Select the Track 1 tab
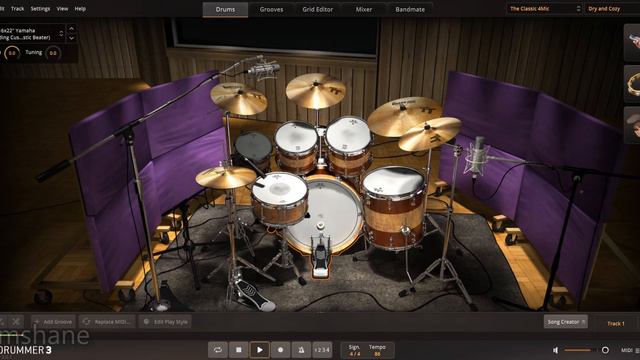The height and width of the screenshot is (360, 640). (x=616, y=323)
